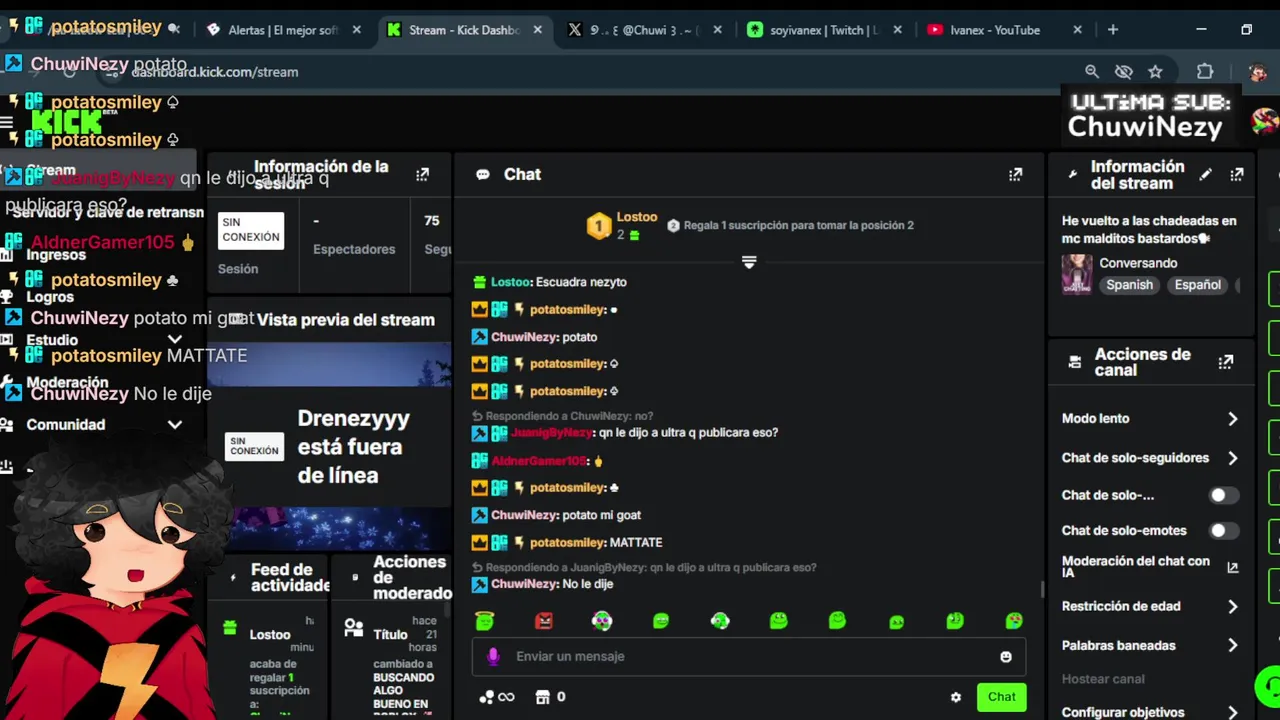Expand Chat de solo-seguidores options

[1232, 458]
